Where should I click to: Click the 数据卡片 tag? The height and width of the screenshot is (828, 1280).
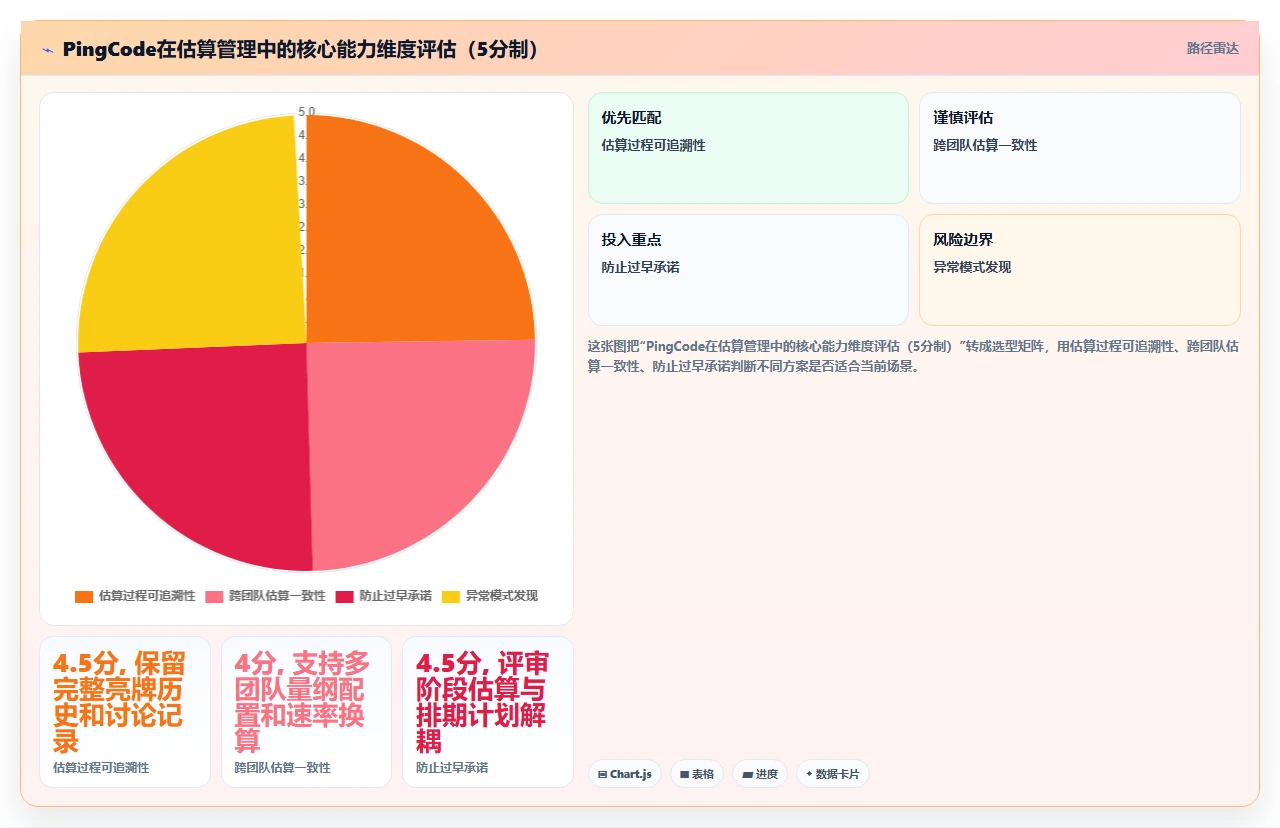click(x=833, y=774)
